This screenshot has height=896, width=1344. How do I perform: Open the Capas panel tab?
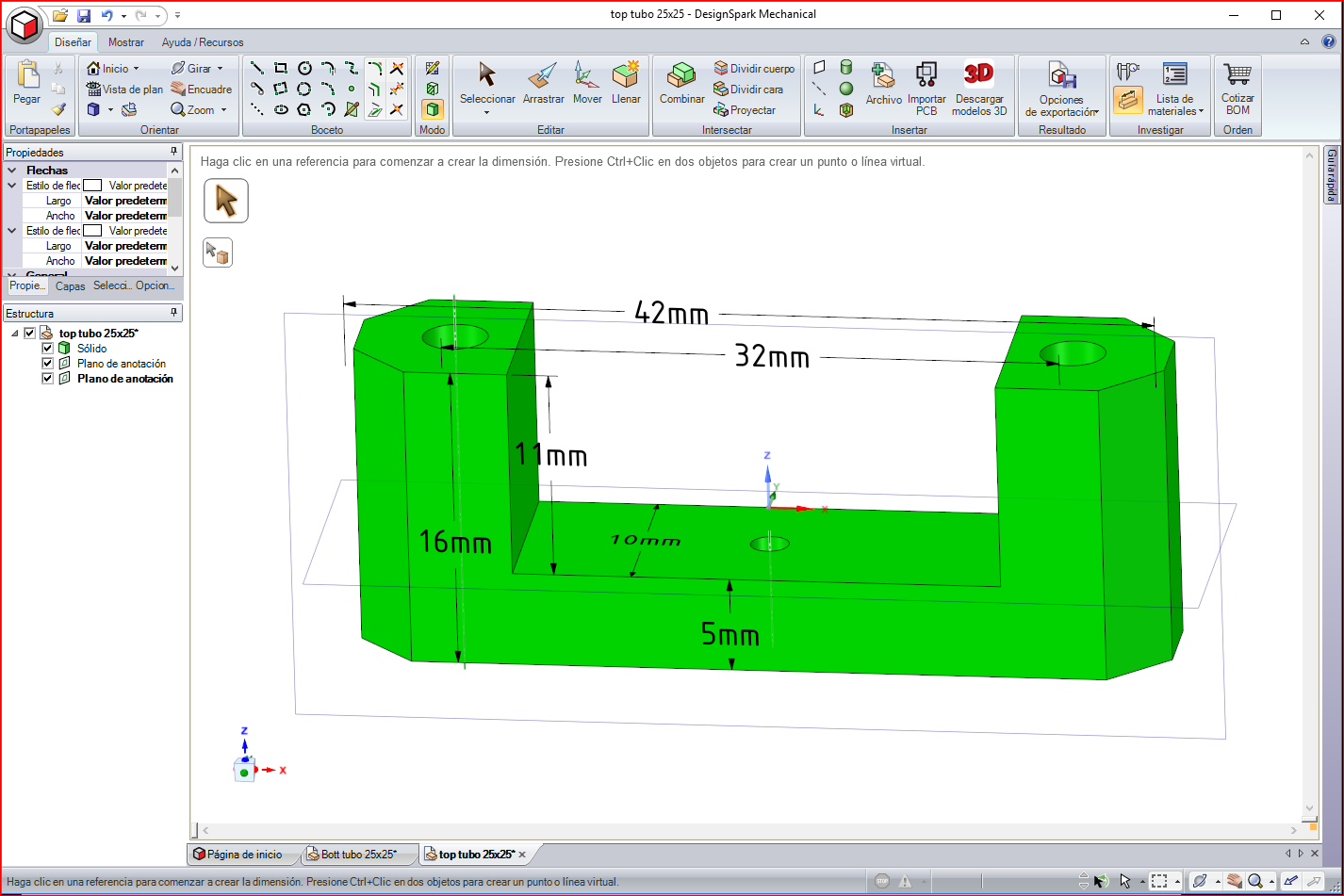[71, 286]
